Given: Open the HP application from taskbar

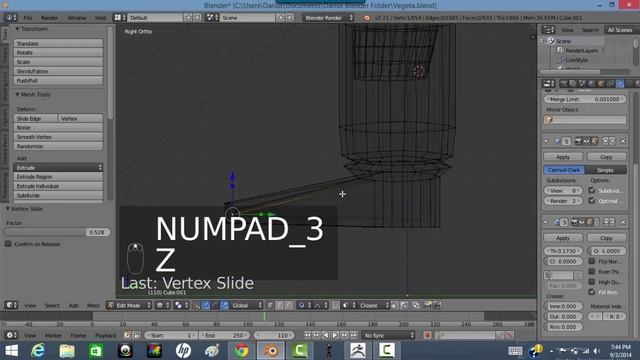Looking at the screenshot, I should 183,351.
